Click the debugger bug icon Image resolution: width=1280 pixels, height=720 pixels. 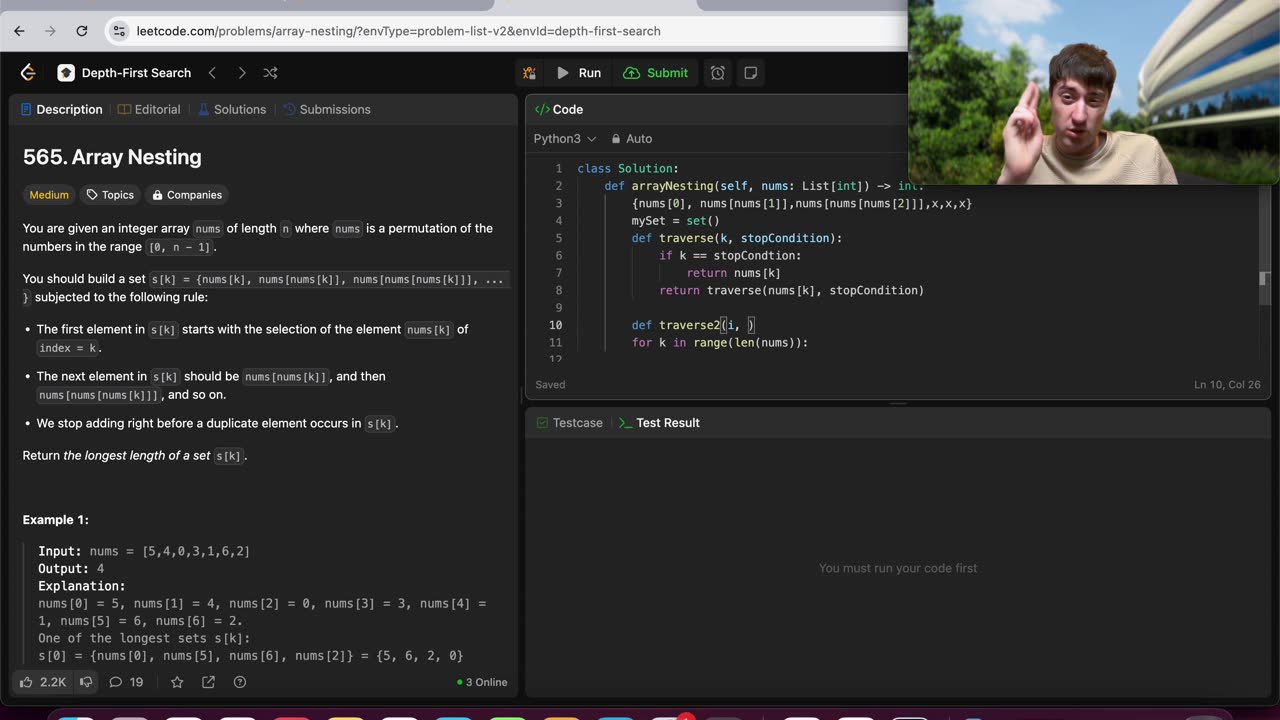(529, 73)
